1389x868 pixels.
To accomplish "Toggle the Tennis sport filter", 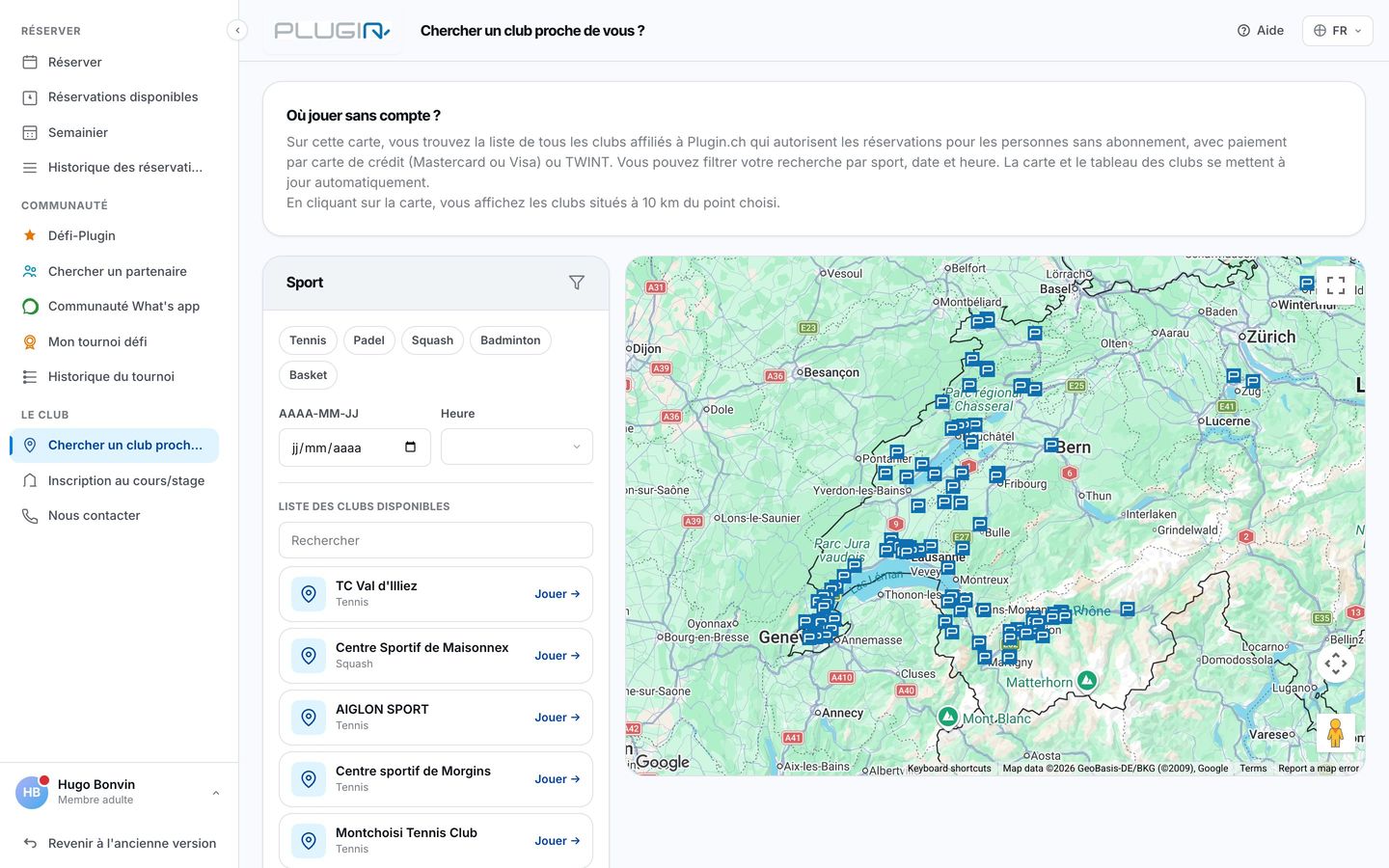I will click(x=308, y=340).
